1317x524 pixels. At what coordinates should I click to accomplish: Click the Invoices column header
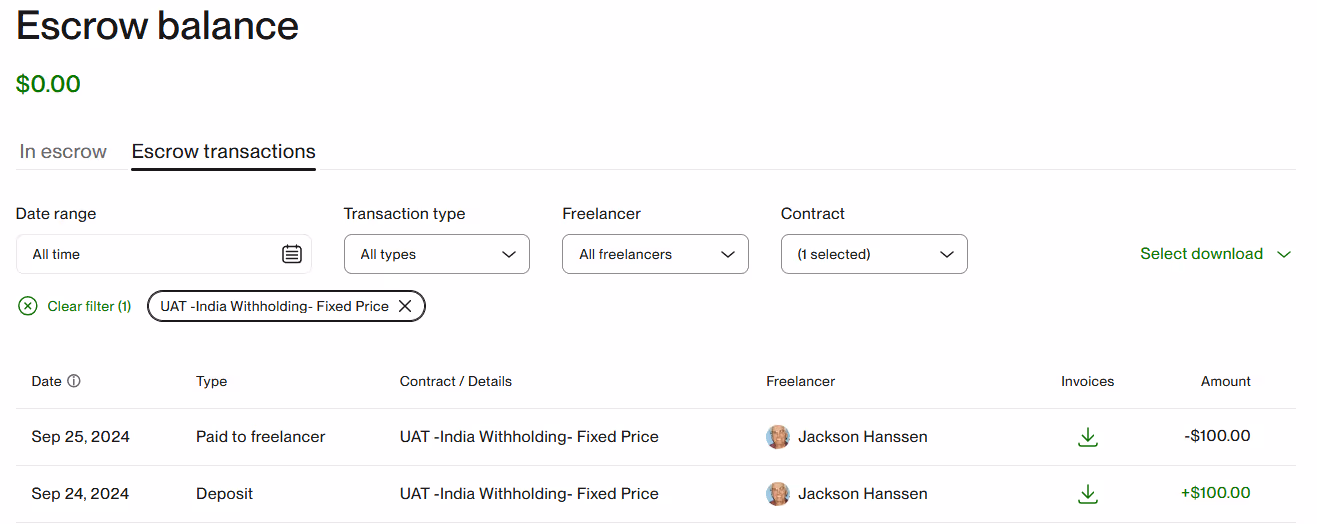point(1088,381)
